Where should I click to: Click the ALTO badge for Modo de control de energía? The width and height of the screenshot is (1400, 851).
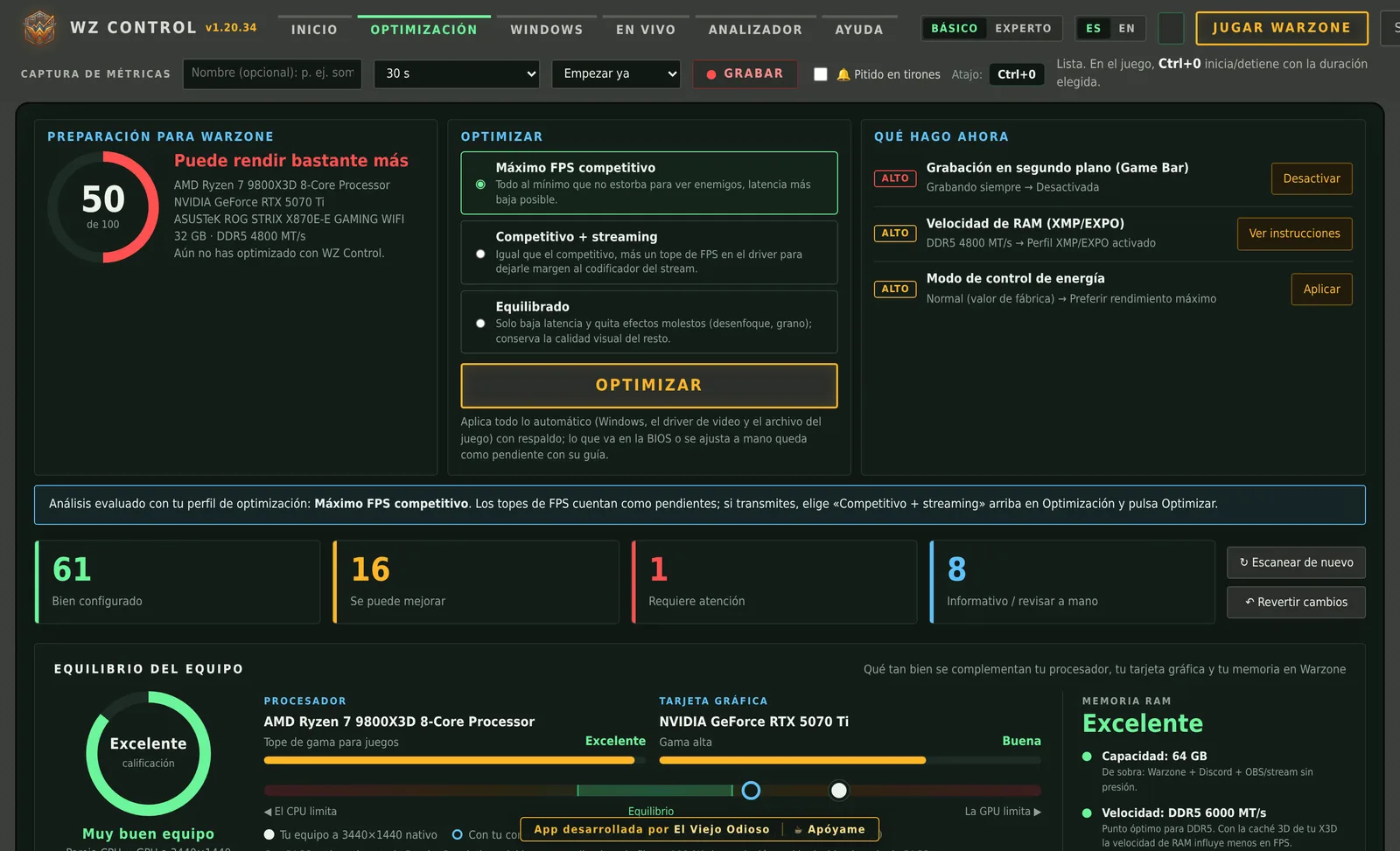pos(895,289)
